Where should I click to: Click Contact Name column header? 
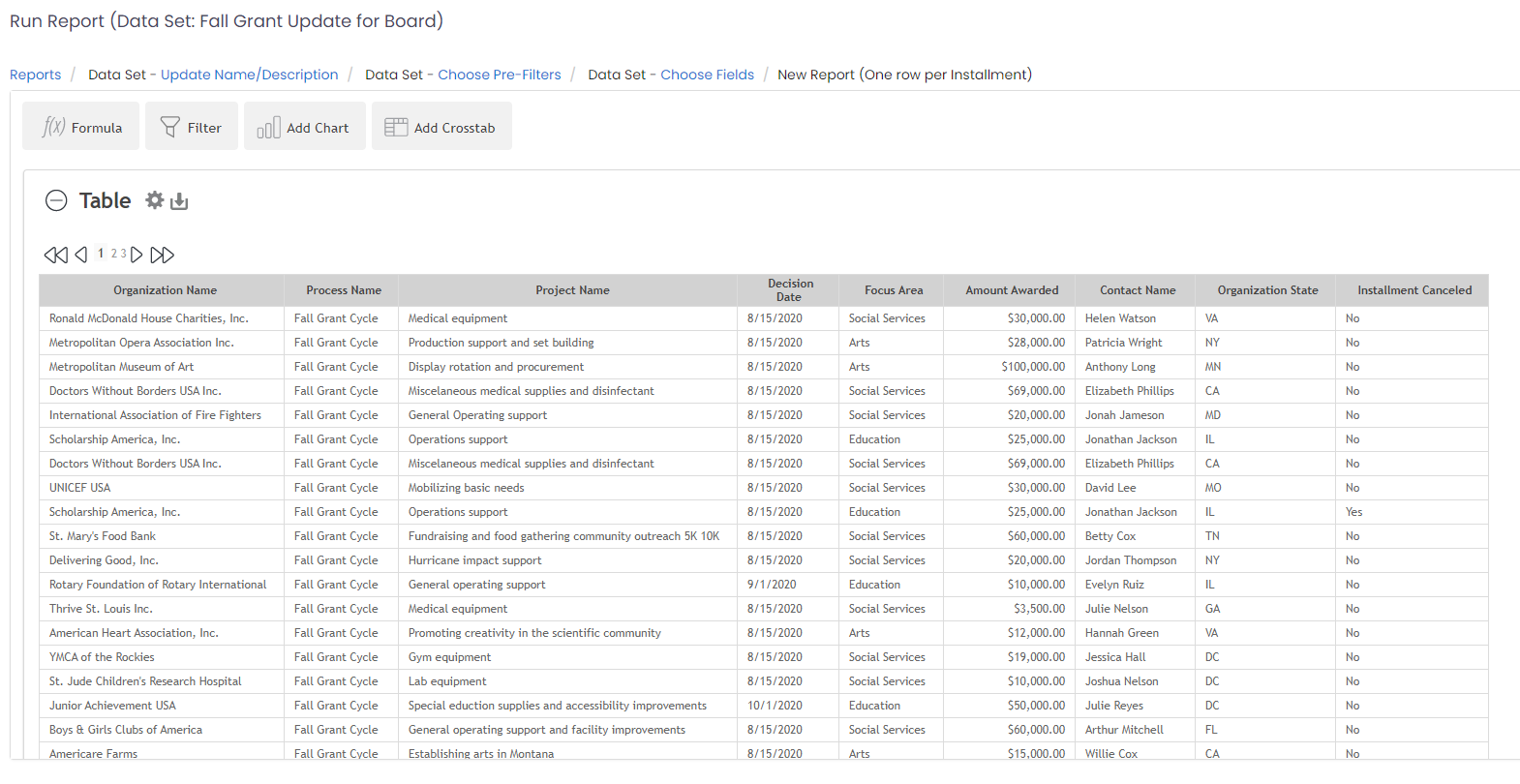point(1135,290)
